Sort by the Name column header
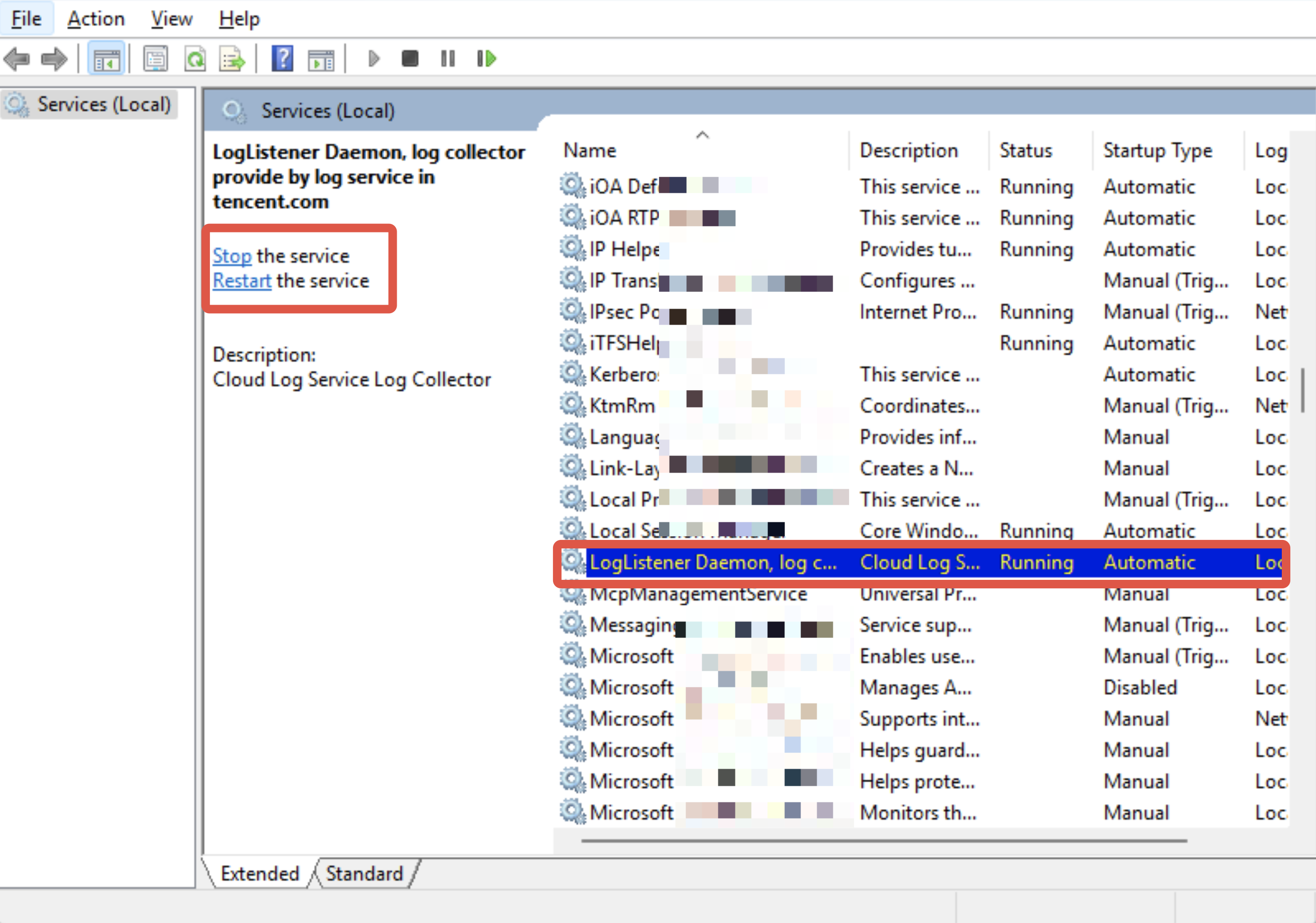 [x=591, y=151]
